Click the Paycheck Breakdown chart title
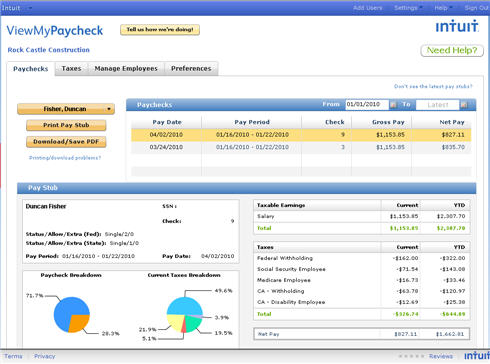Image resolution: width=490 pixels, height=364 pixels. [71, 275]
